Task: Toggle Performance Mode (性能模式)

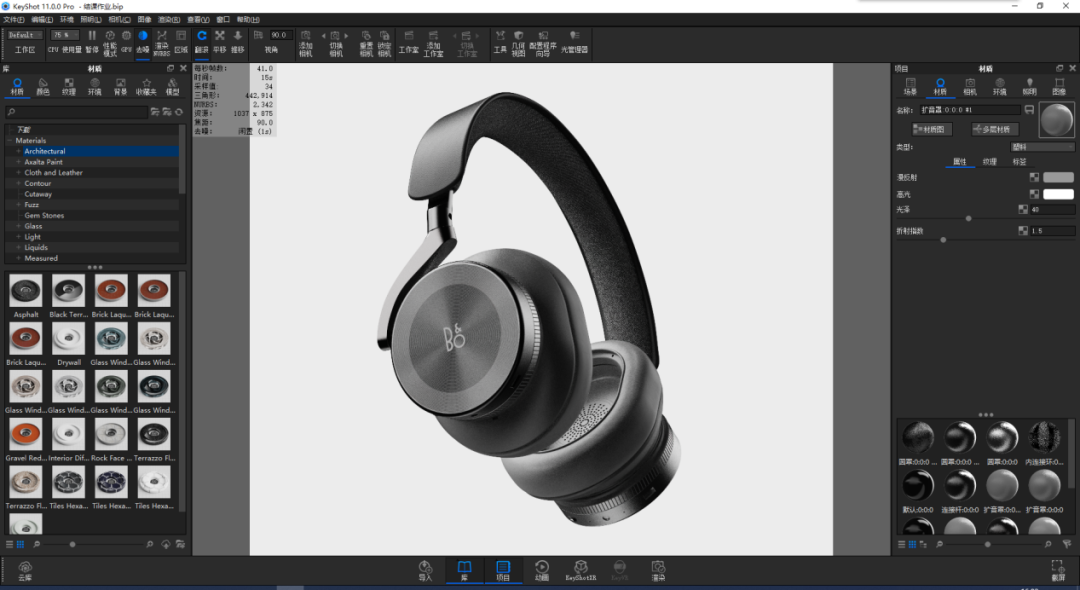Action: [110, 43]
